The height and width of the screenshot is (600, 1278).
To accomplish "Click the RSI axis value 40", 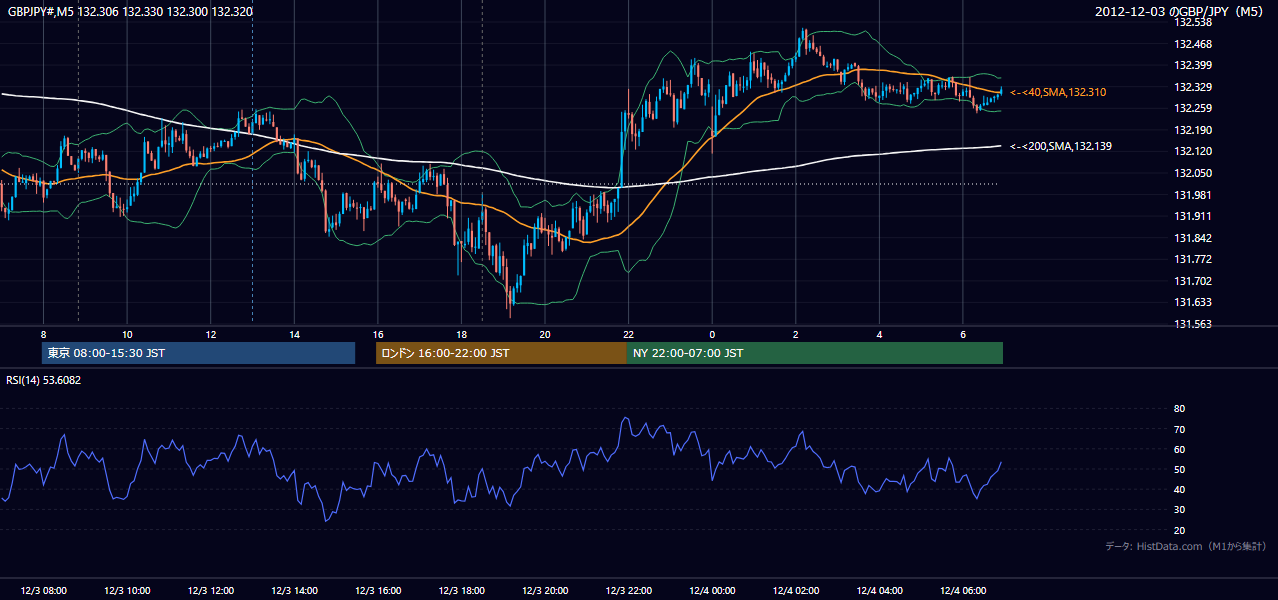I will pyautogui.click(x=1179, y=490).
